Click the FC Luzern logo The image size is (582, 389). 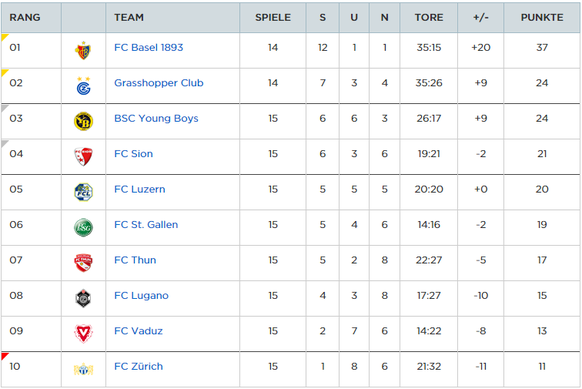[x=84, y=192]
